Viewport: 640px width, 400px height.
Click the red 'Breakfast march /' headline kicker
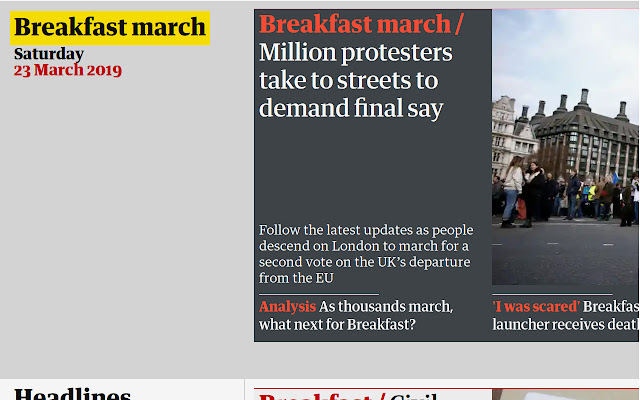coord(360,25)
